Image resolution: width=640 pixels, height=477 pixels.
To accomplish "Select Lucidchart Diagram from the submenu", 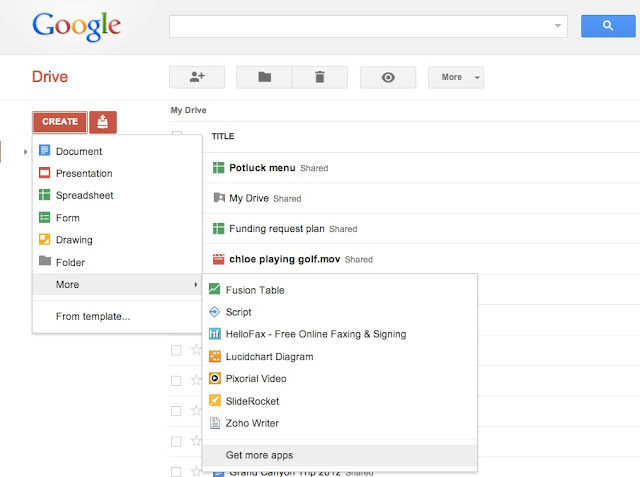I will point(269,357).
